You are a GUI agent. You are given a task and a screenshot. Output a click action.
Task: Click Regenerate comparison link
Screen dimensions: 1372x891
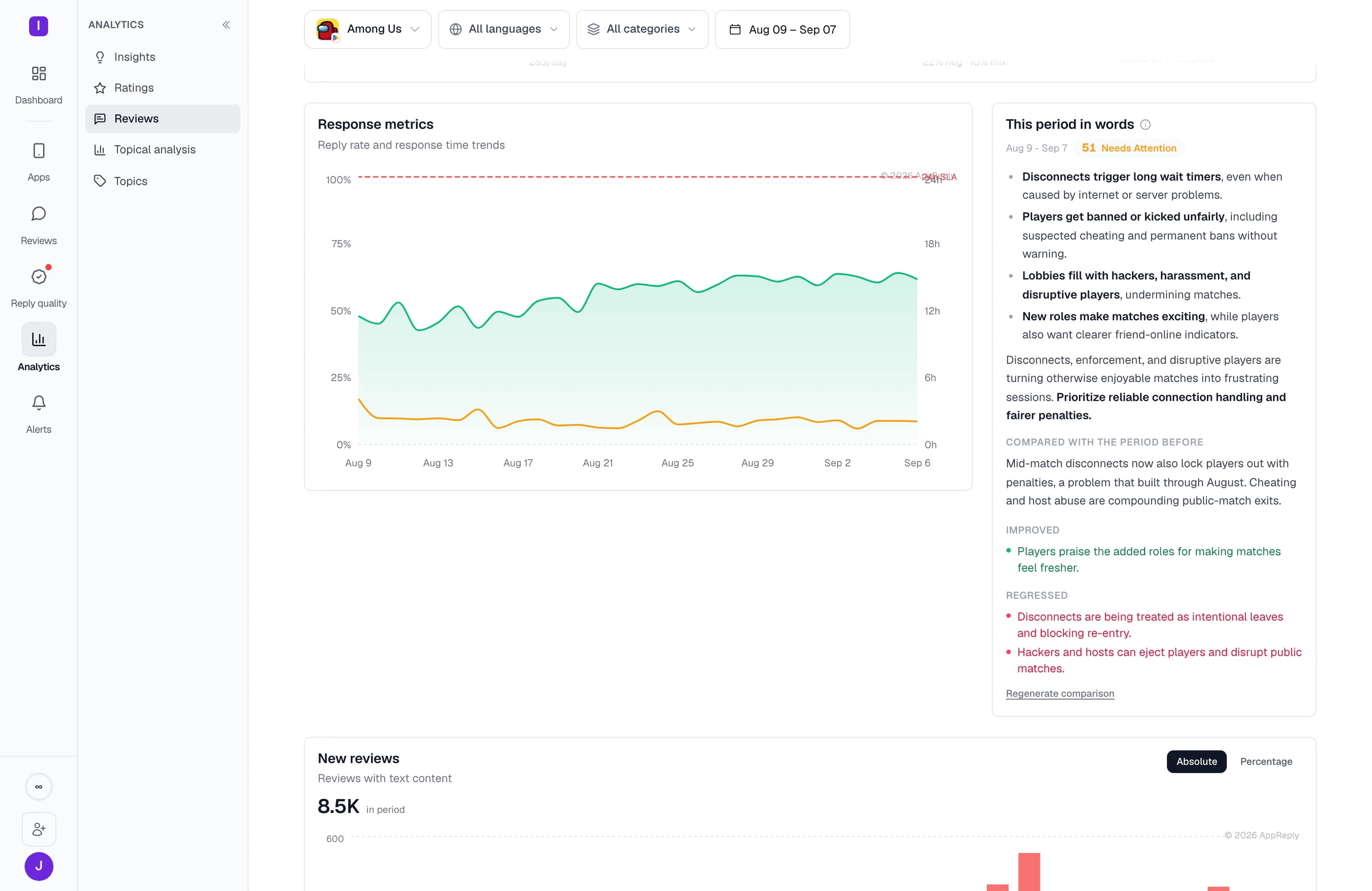click(x=1059, y=693)
